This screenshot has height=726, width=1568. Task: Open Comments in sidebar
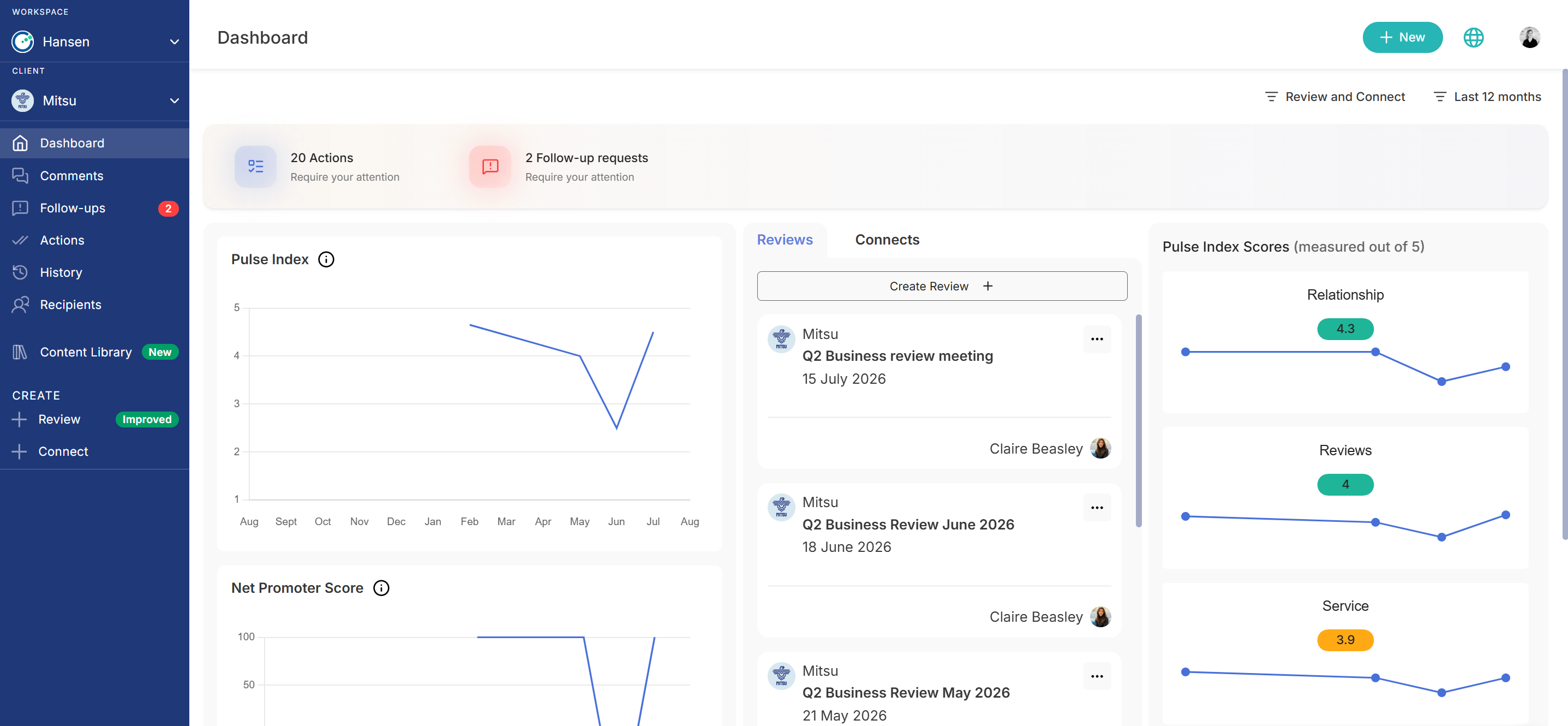point(94,175)
